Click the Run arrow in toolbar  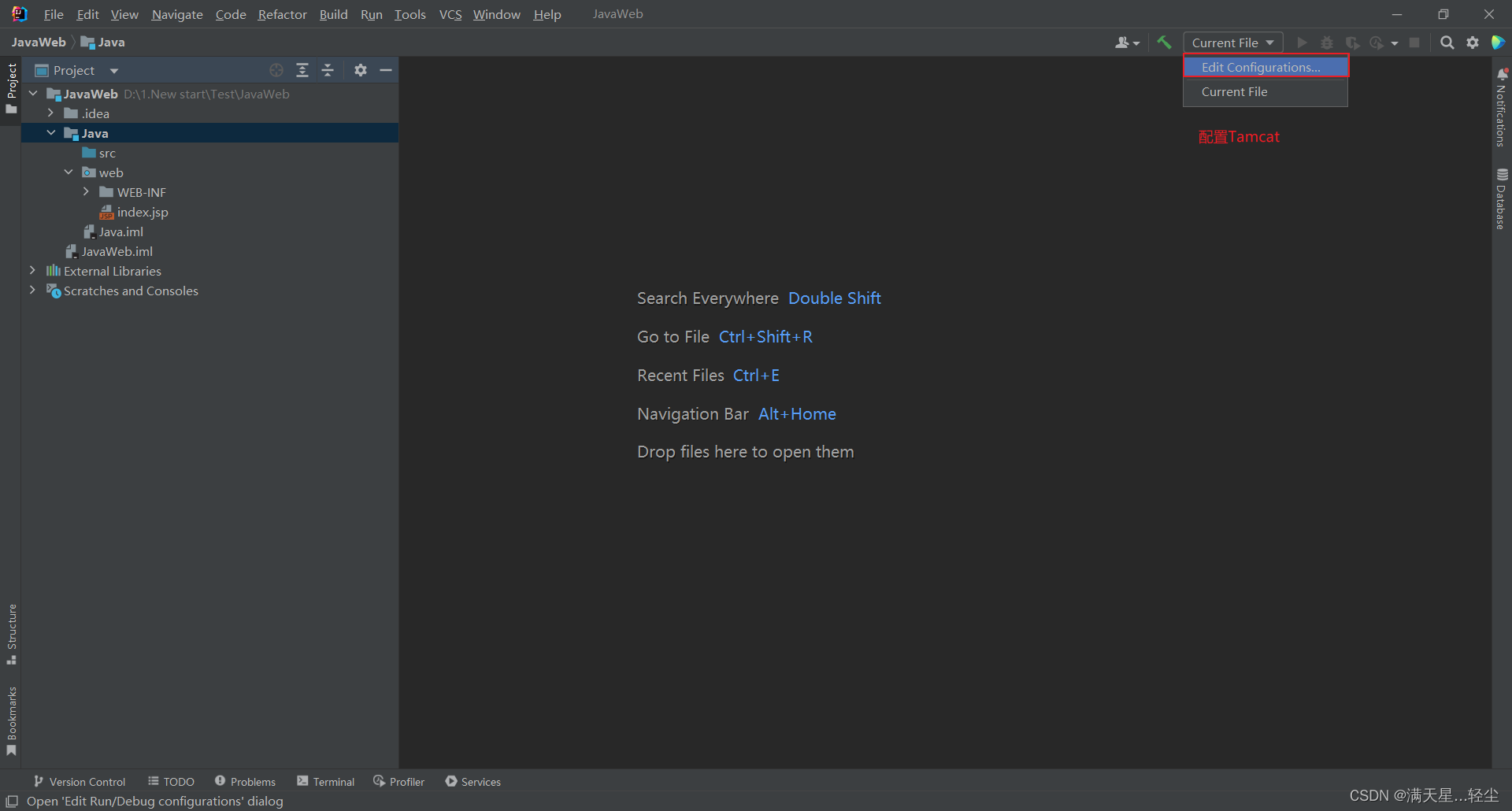click(x=1302, y=43)
